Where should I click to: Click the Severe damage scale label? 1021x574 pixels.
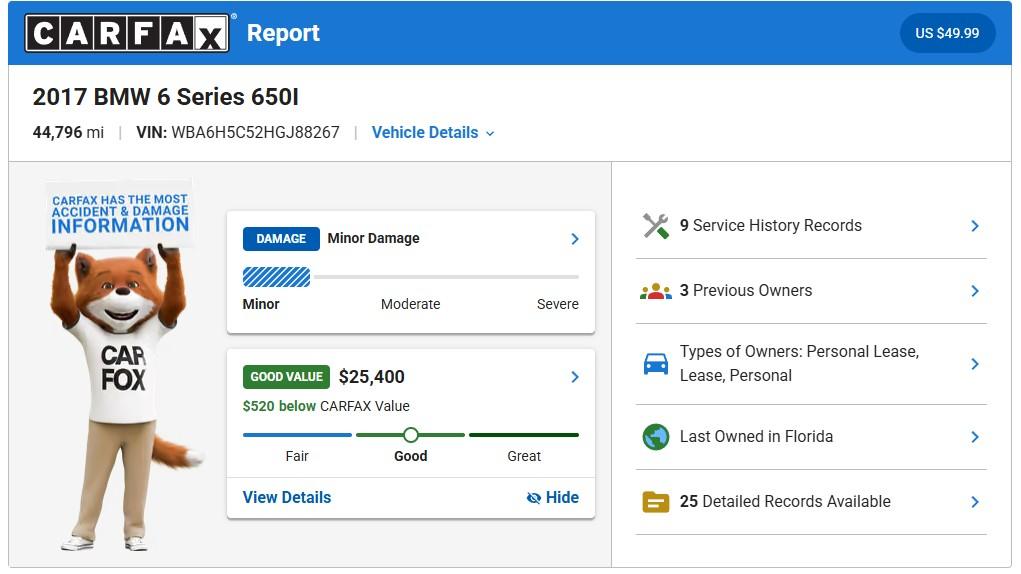click(x=557, y=304)
